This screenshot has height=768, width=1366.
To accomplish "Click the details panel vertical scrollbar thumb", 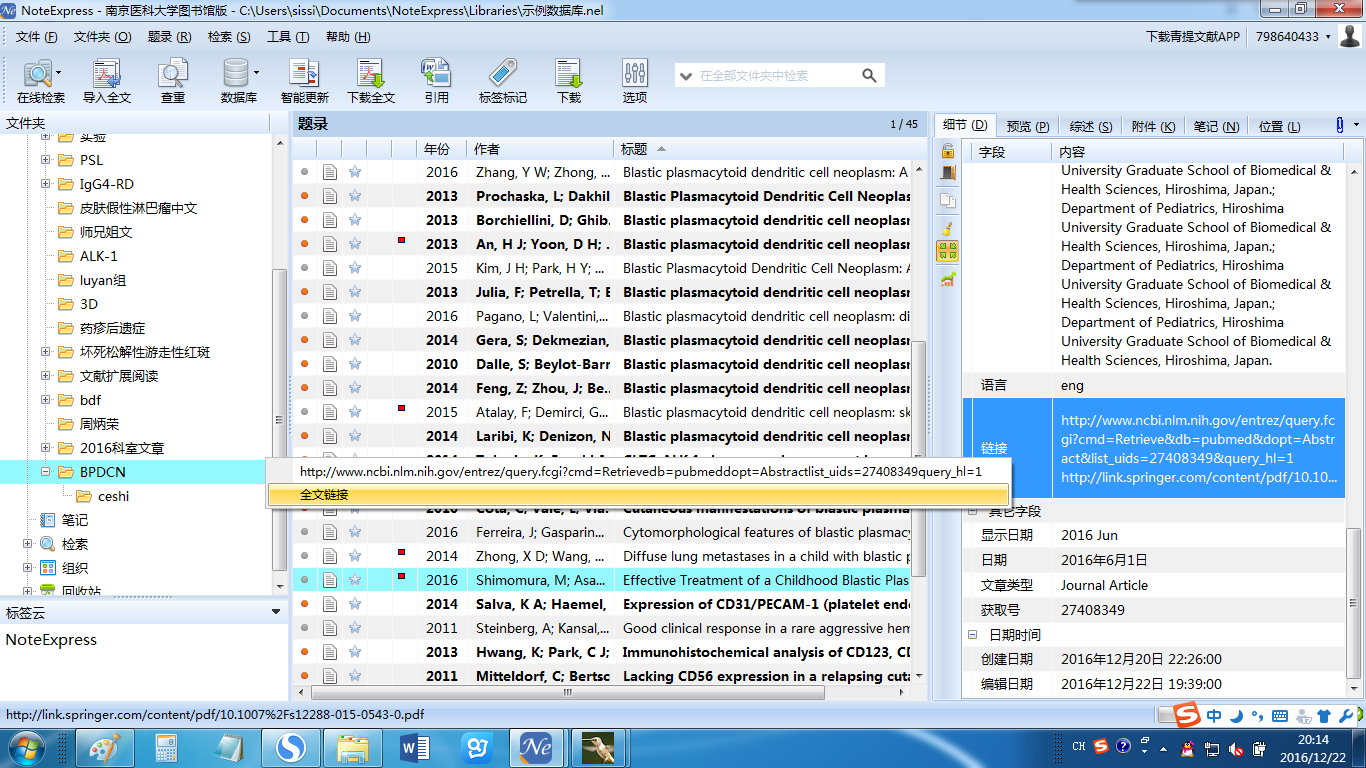I will (1354, 604).
